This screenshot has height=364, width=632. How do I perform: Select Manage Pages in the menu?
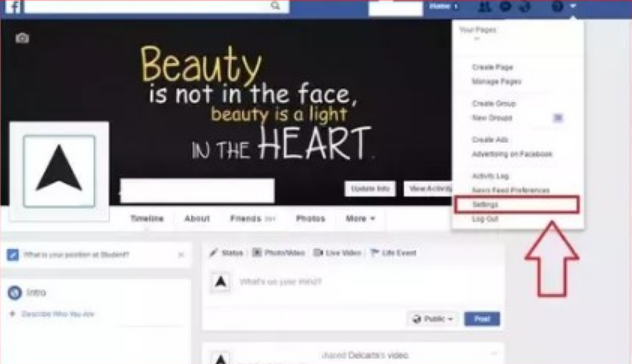coord(497,81)
